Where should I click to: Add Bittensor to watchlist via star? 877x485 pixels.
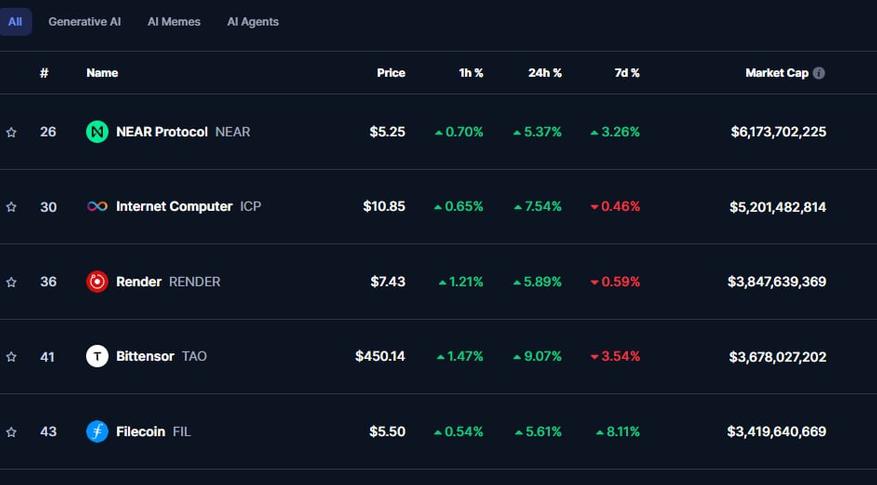click(11, 356)
